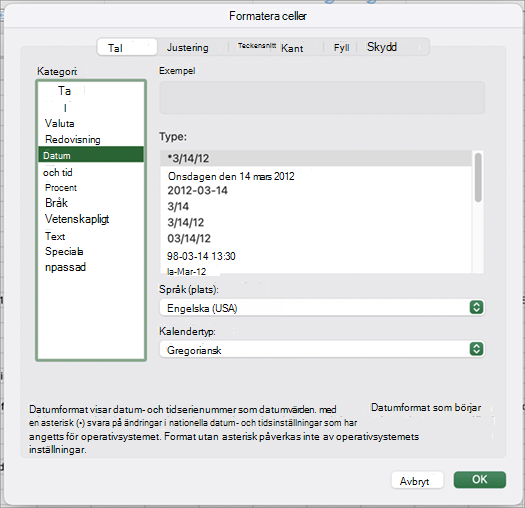Open the Språk (plats) dropdown arrows

click(x=476, y=307)
